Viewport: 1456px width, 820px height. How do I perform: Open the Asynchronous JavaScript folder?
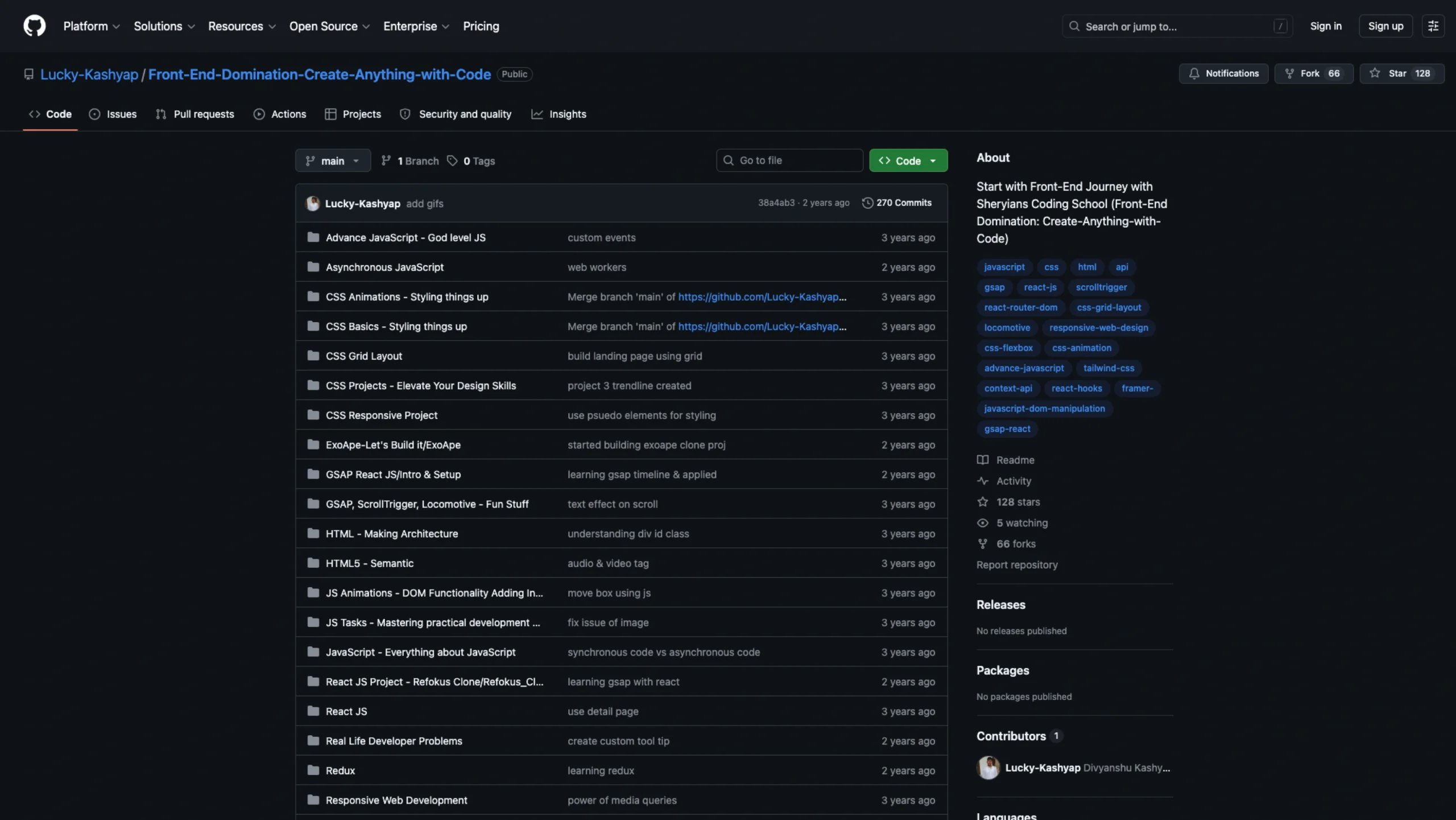click(384, 267)
